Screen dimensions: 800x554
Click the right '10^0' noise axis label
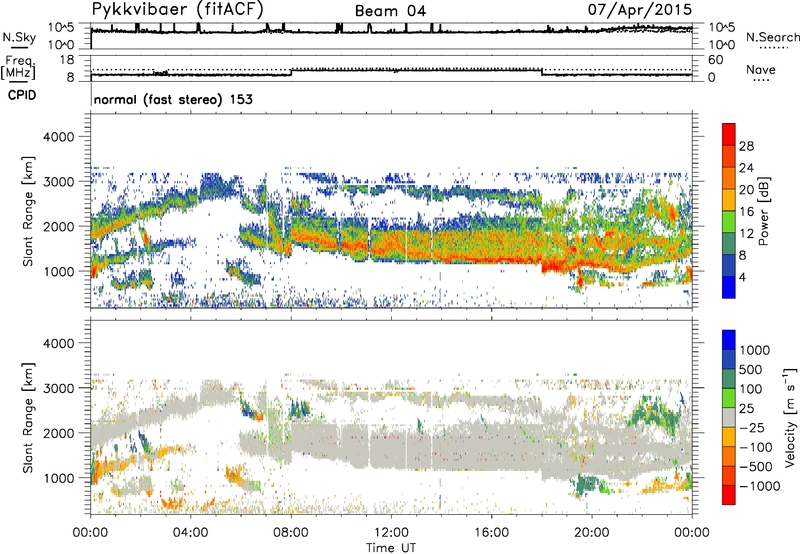pyautogui.click(x=722, y=45)
